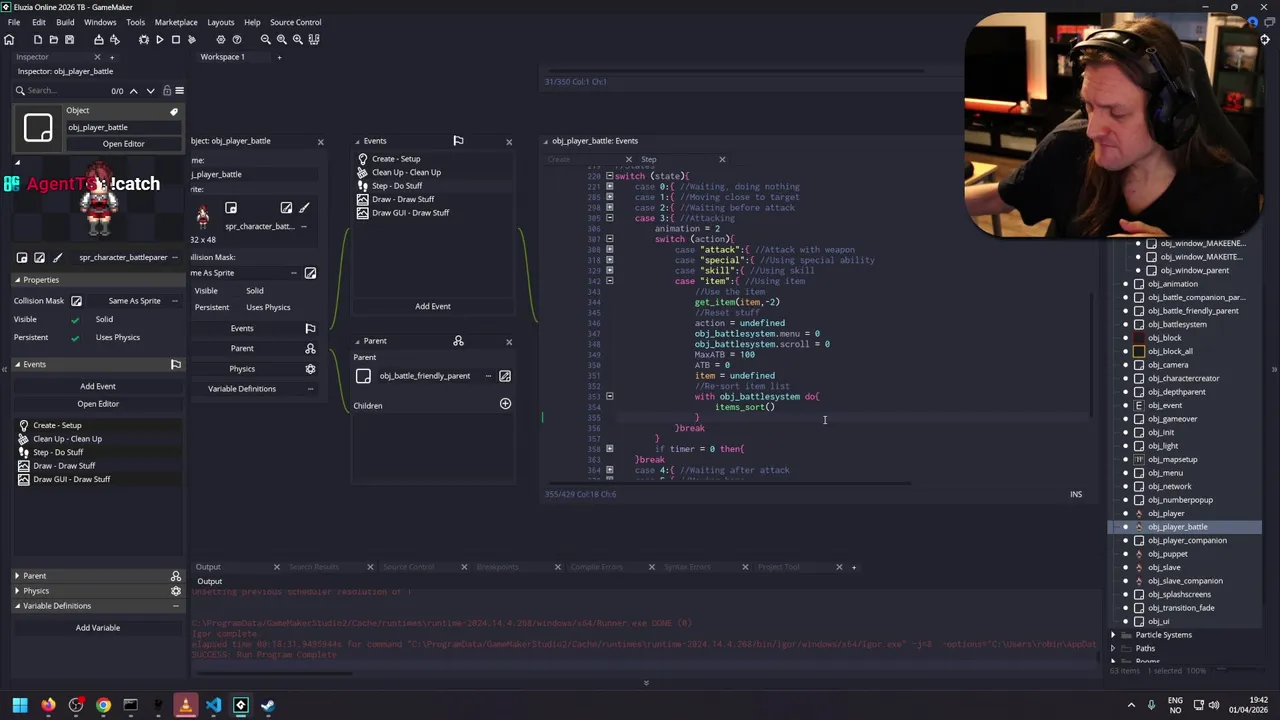Open the Start Page home icon
Image resolution: width=1280 pixels, height=720 pixels.
9,39
